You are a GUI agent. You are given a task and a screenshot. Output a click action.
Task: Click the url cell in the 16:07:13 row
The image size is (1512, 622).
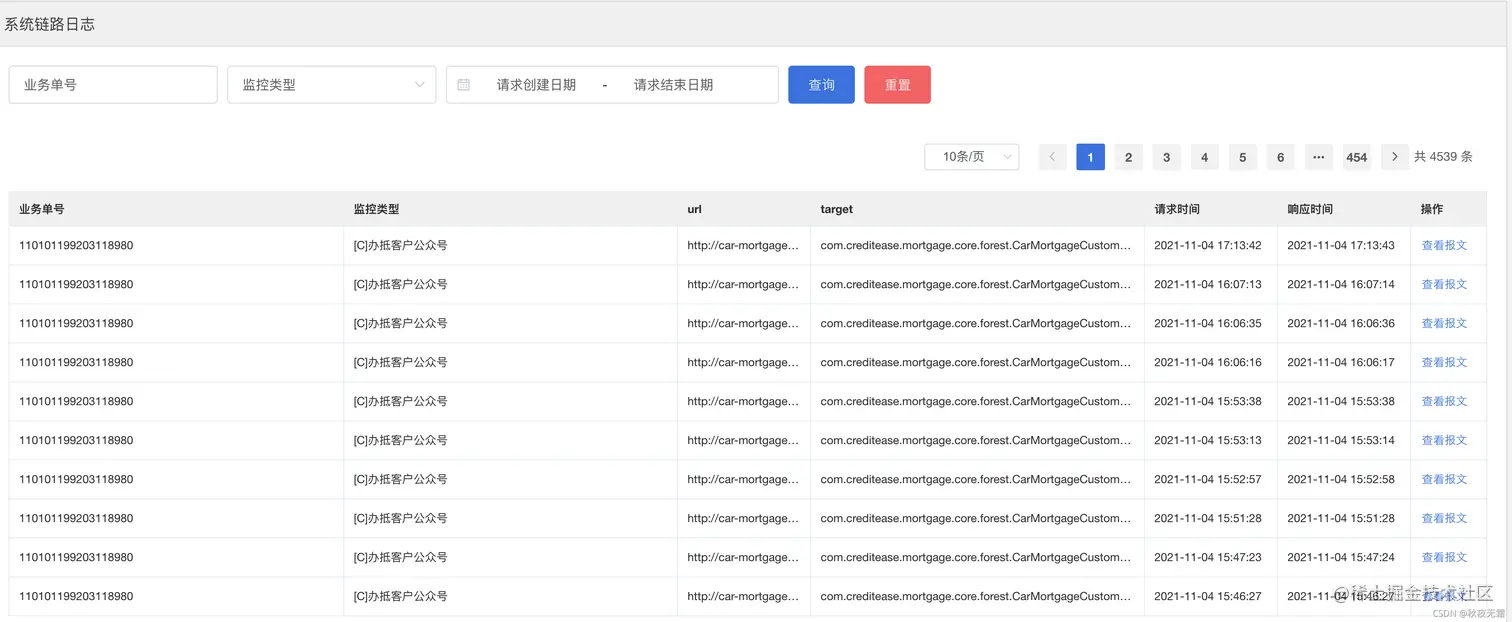743,284
